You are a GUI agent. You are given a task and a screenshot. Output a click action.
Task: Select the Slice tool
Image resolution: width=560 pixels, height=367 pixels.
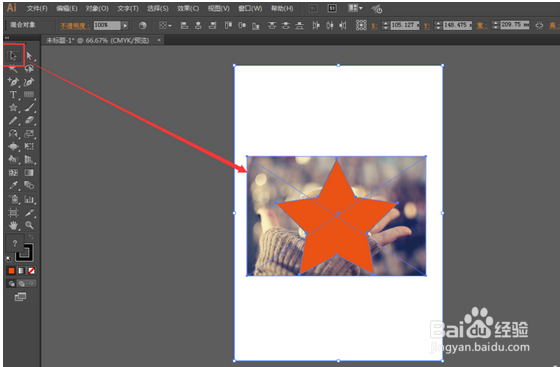pos(29,213)
